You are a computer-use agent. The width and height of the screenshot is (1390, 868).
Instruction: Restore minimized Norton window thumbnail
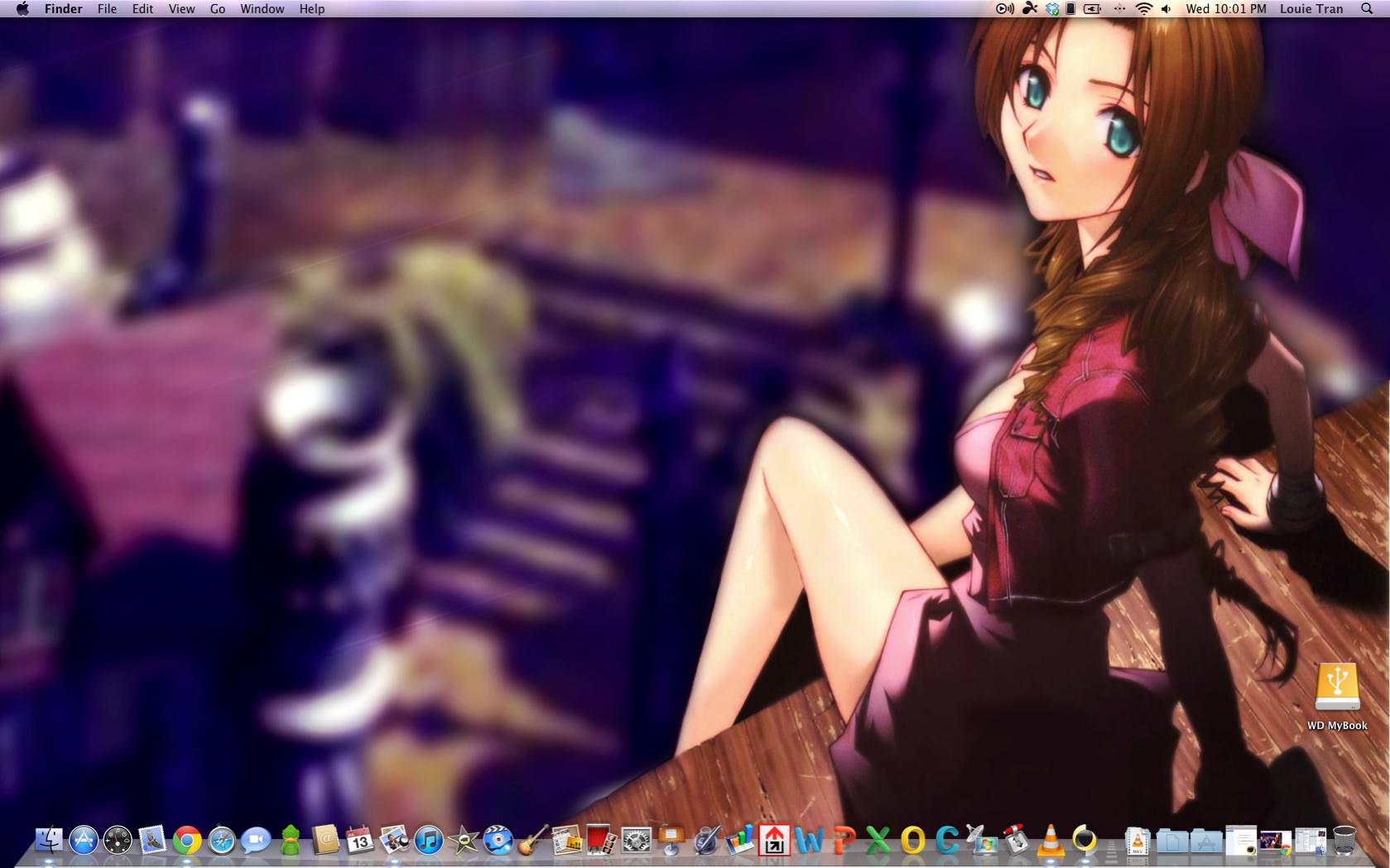1241,841
